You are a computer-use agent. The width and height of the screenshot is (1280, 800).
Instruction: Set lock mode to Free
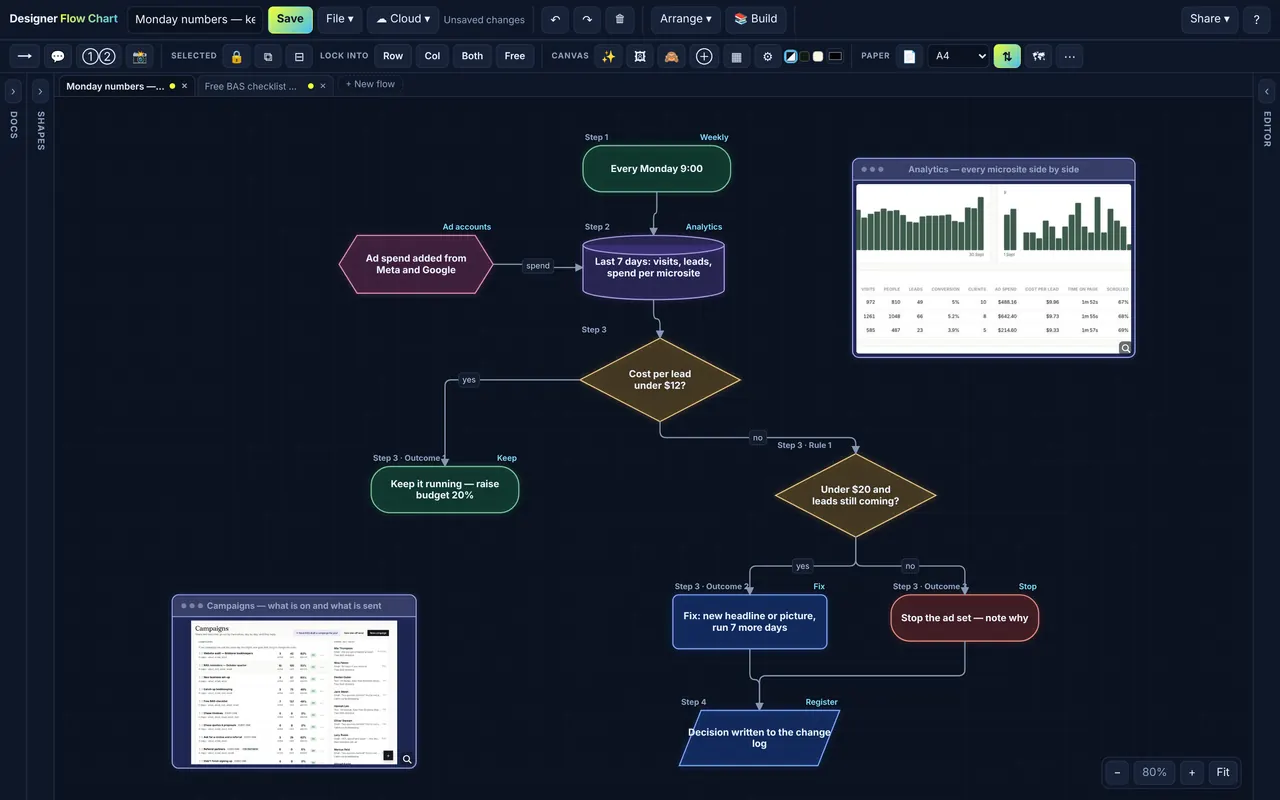click(515, 56)
